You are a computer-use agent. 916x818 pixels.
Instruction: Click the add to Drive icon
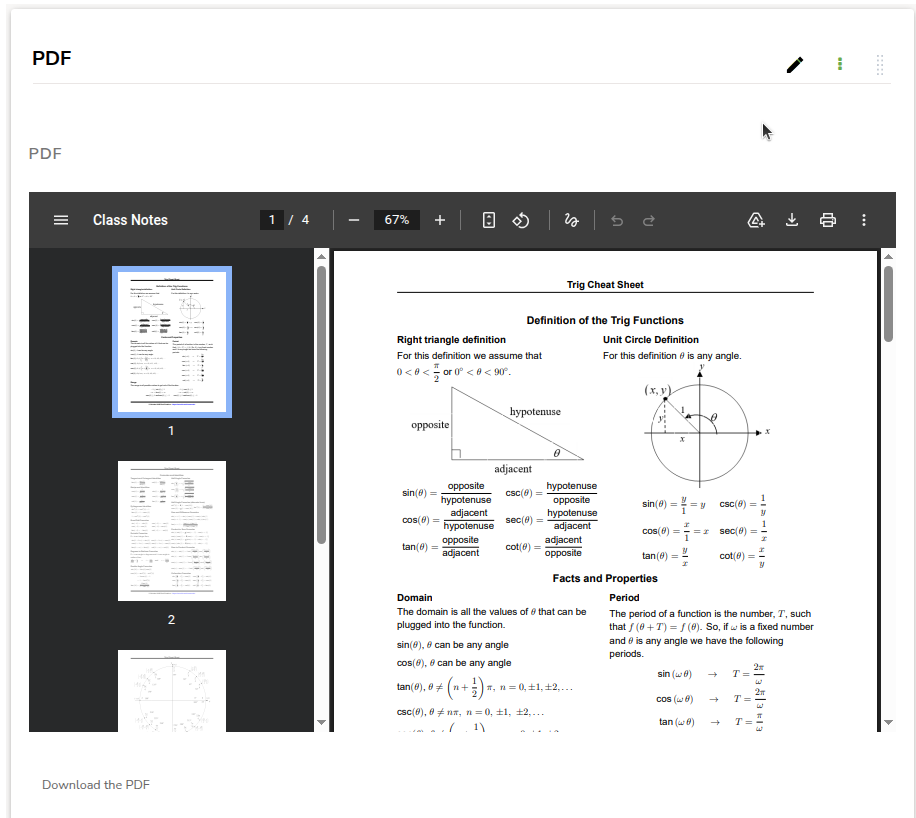[x=756, y=220]
